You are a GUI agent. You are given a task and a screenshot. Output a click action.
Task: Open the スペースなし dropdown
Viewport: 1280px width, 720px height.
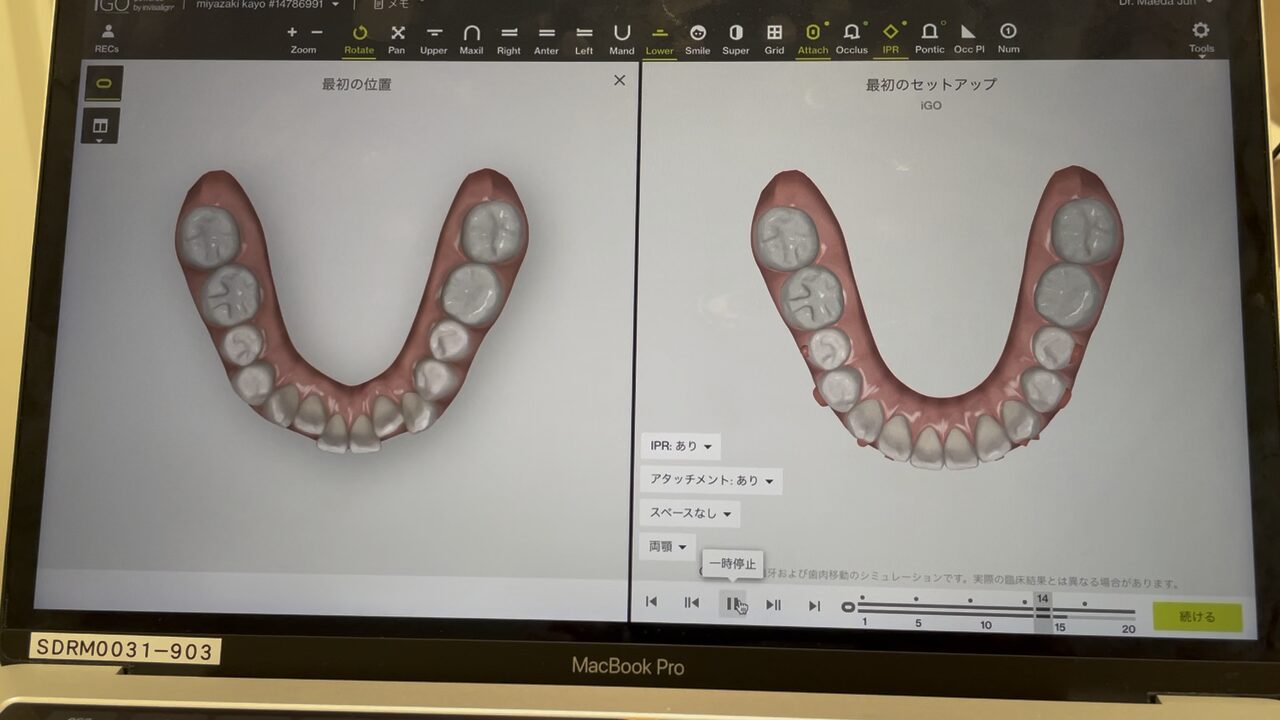point(690,514)
